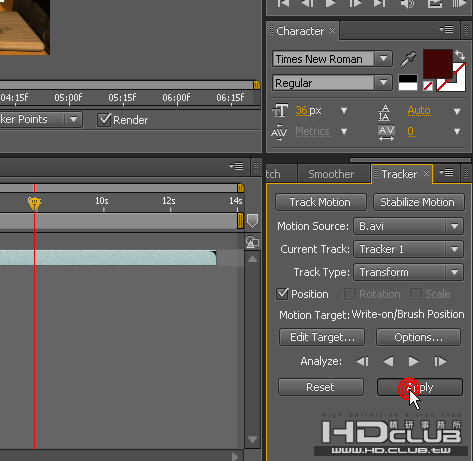Click the dark red fill color swatch
Screen dimensions: 473x461
[x=437, y=64]
